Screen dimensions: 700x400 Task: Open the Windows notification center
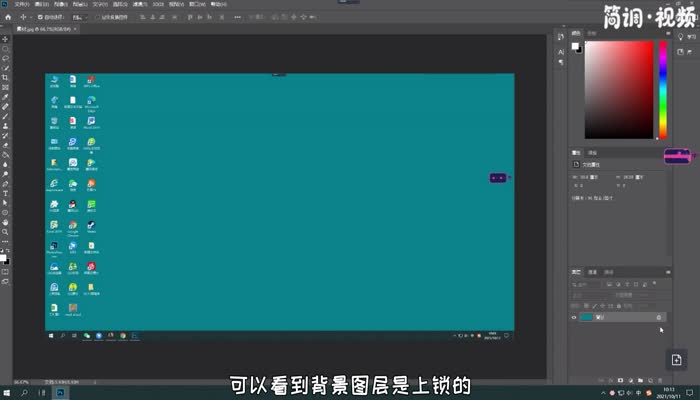click(x=689, y=393)
